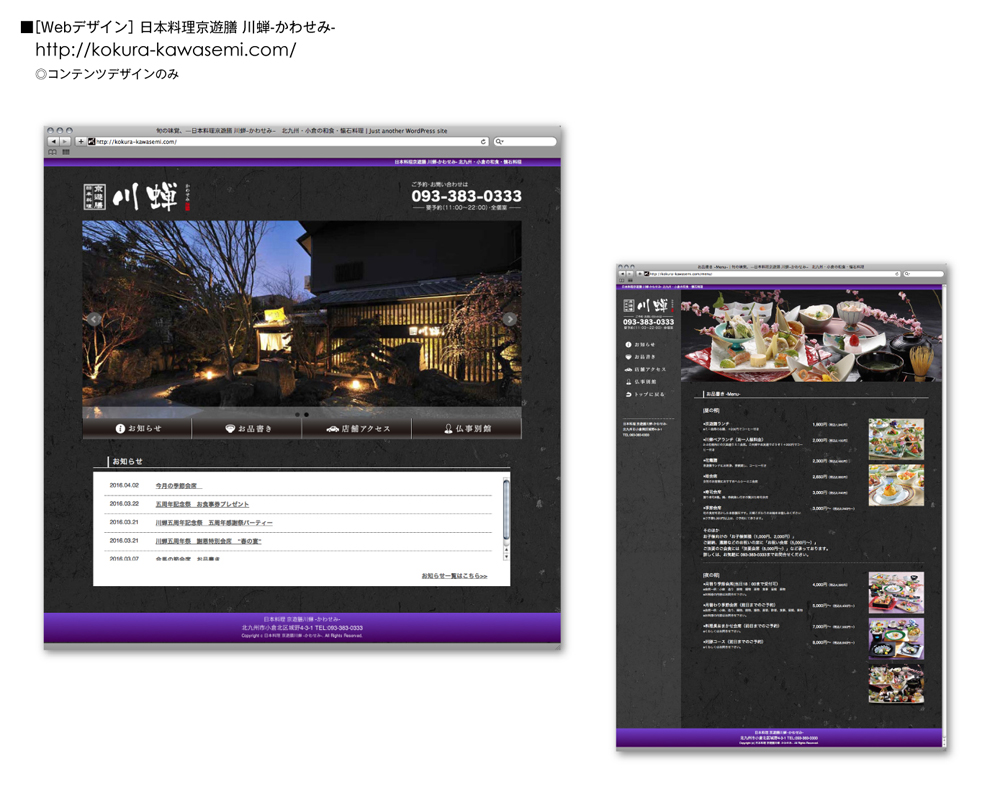This screenshot has height=800, width=1000.
Task: Show the next slide with the right carousel arrow
Action: tap(509, 319)
